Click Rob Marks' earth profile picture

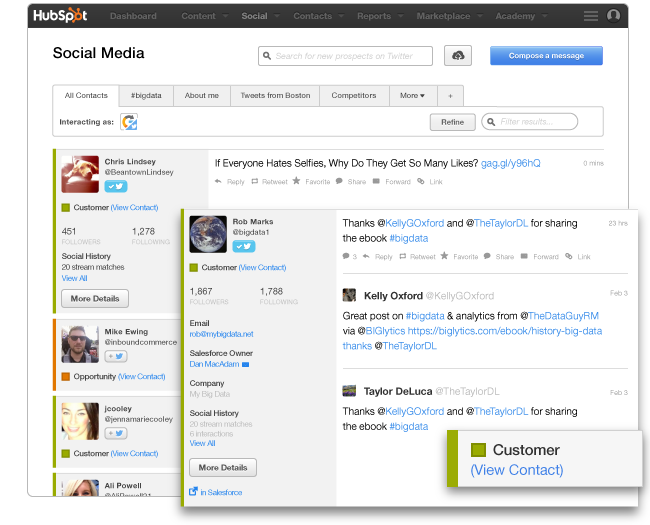[x=208, y=234]
